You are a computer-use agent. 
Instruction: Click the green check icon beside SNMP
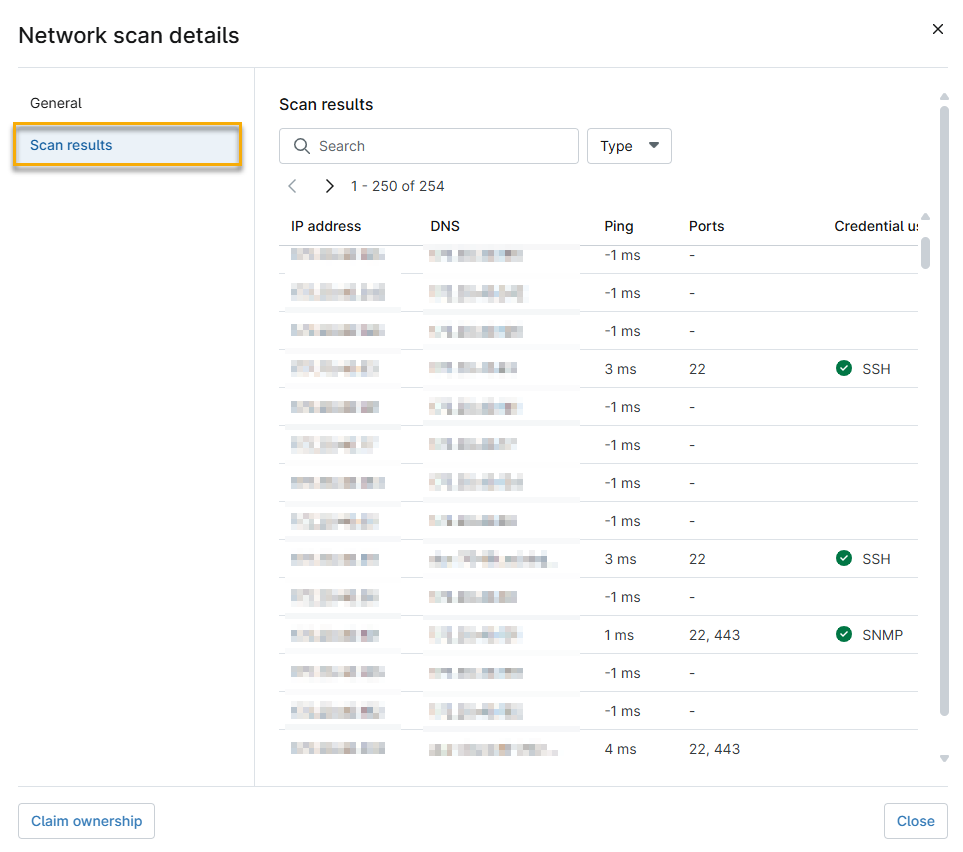coord(844,635)
